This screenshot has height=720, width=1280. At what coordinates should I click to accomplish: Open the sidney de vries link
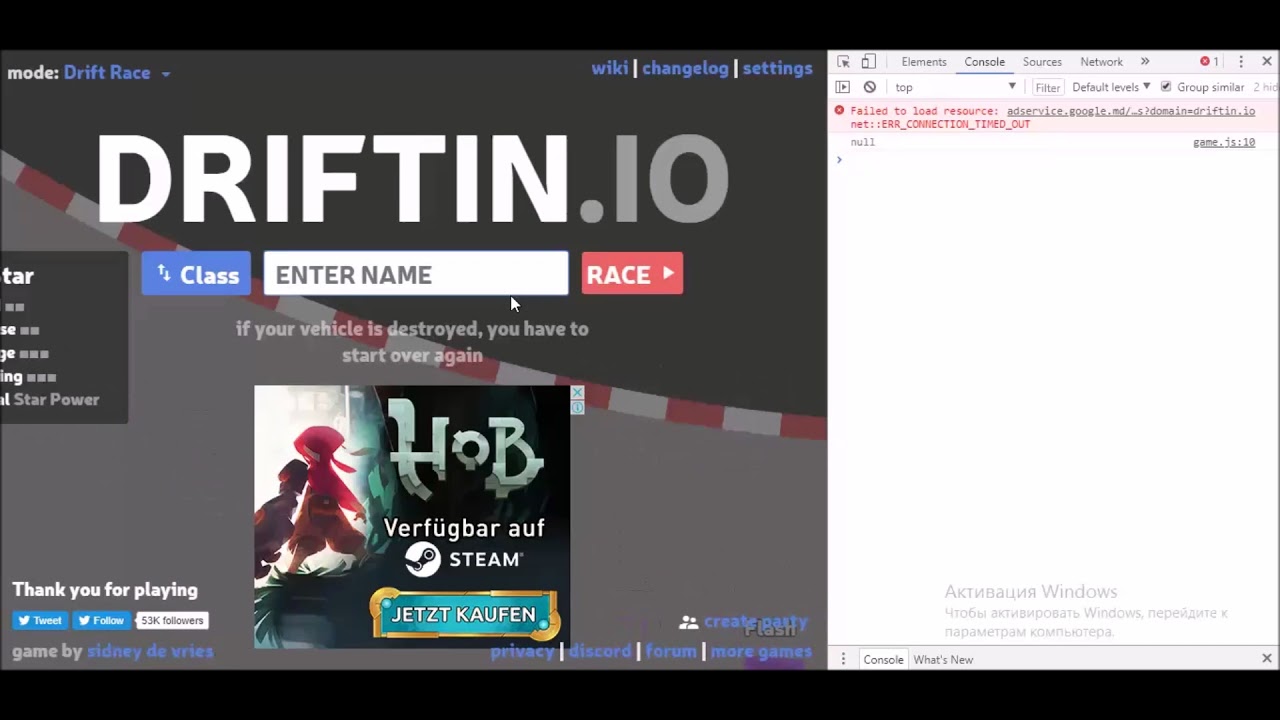(150, 651)
